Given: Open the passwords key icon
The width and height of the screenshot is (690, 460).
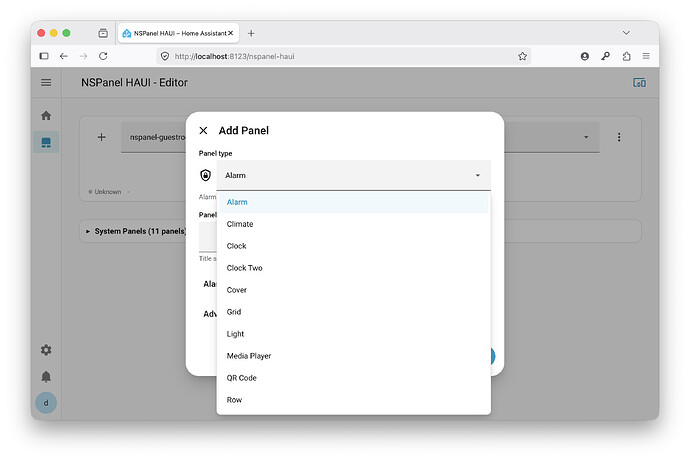Looking at the screenshot, I should point(606,56).
